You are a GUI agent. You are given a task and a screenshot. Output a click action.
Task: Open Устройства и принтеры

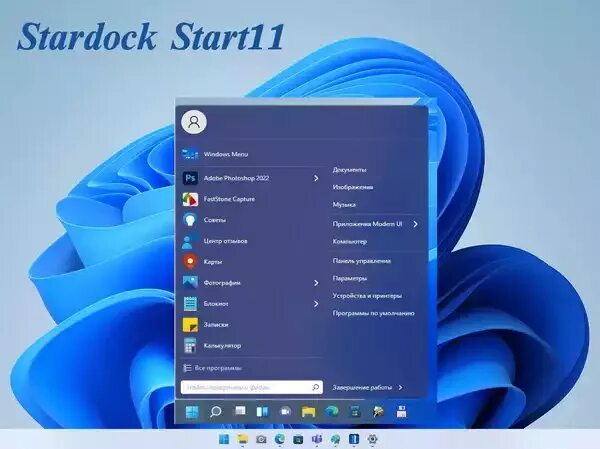[x=367, y=296]
